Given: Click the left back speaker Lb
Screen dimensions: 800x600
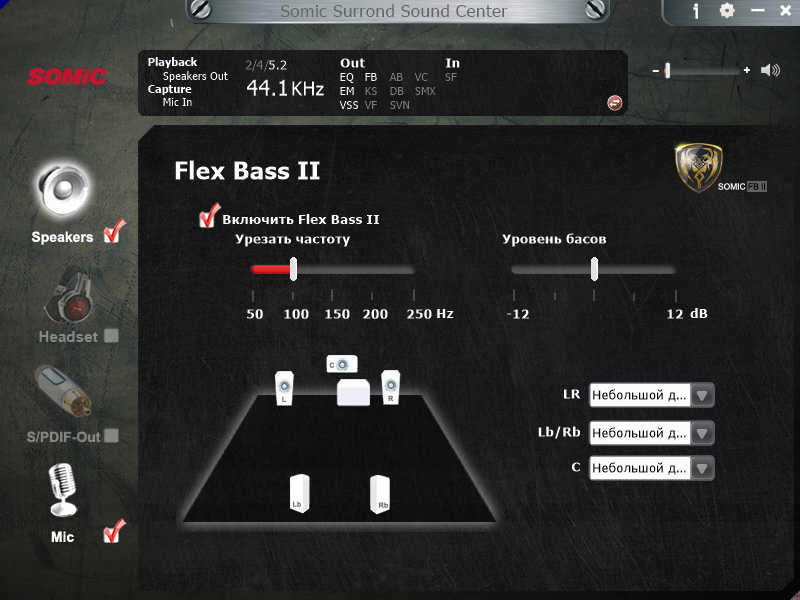Looking at the screenshot, I should 299,493.
